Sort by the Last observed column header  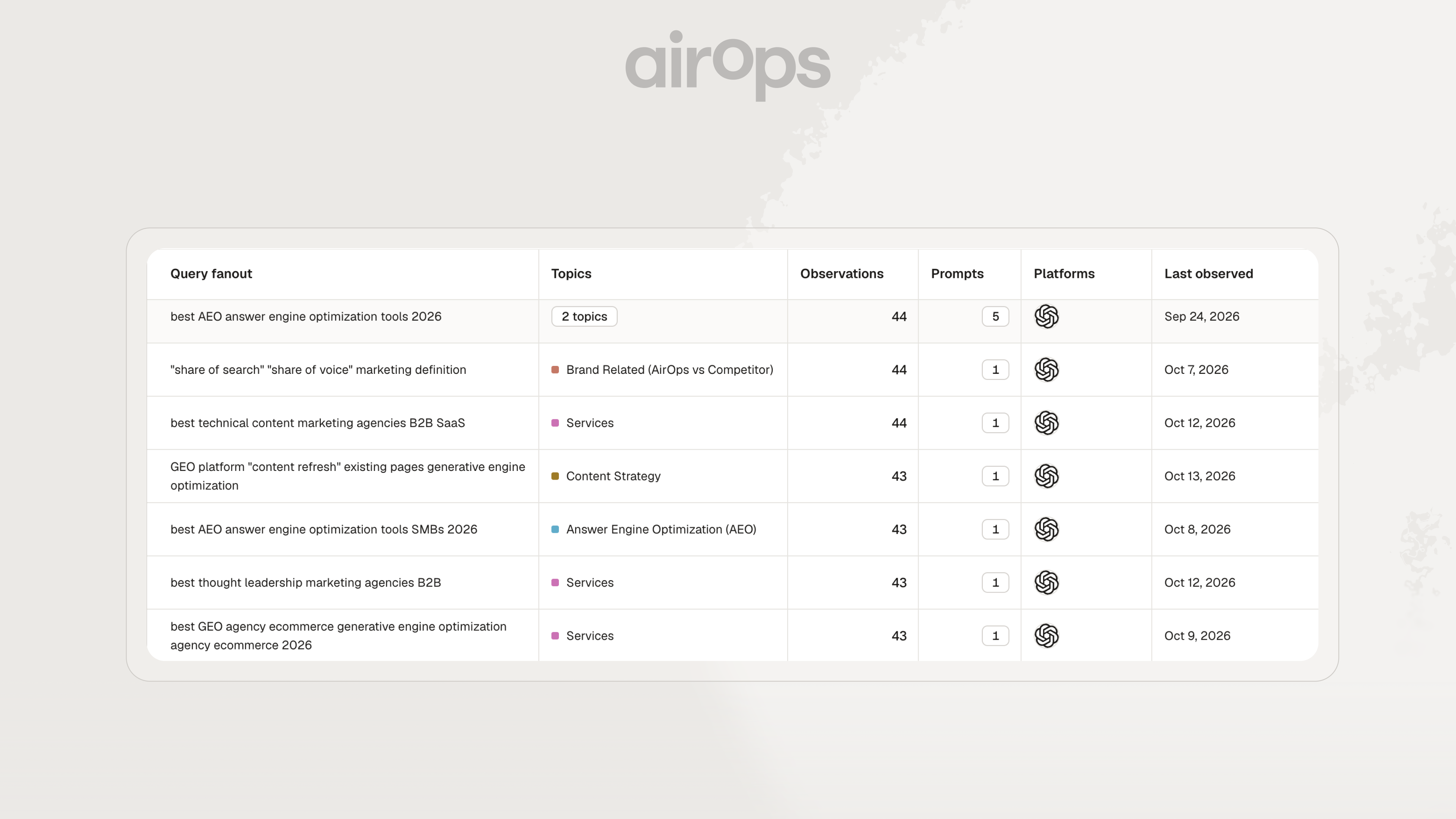click(x=1208, y=273)
